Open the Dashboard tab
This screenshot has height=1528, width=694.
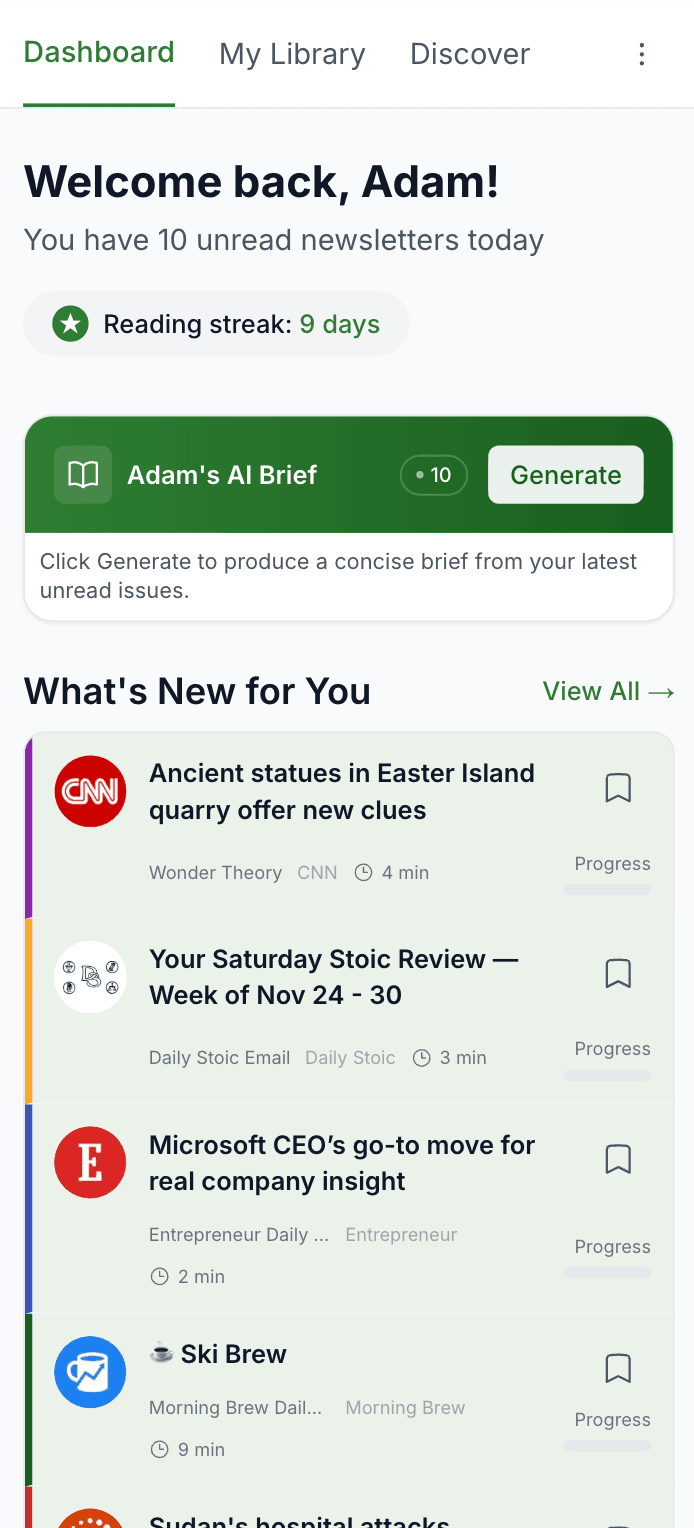point(99,53)
